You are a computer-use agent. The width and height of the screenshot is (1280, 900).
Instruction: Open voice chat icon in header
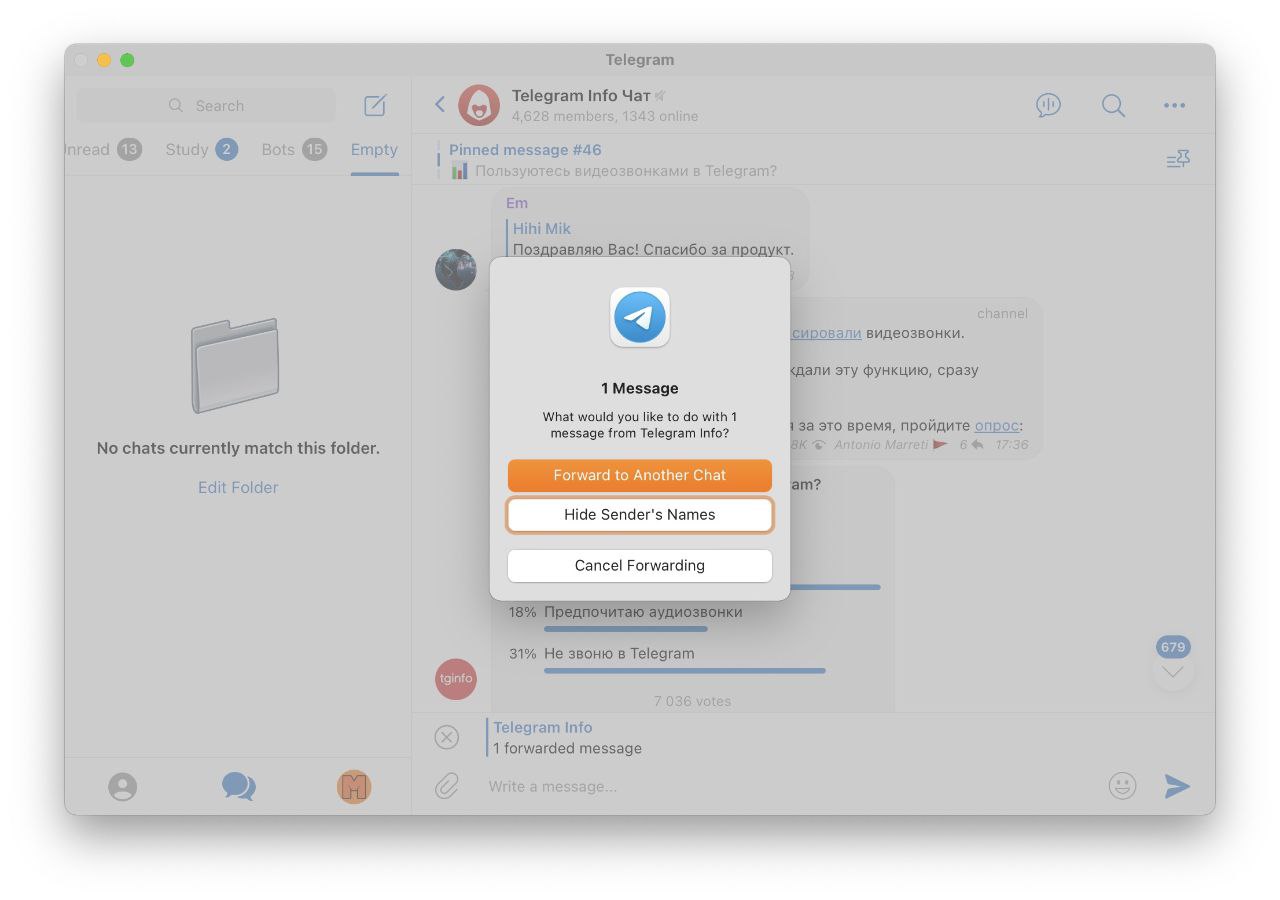pyautogui.click(x=1048, y=105)
